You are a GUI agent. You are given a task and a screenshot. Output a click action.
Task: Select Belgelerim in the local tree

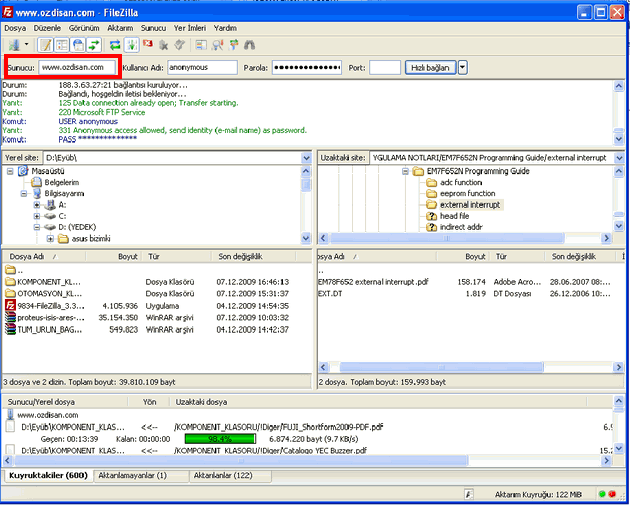[x=61, y=182]
